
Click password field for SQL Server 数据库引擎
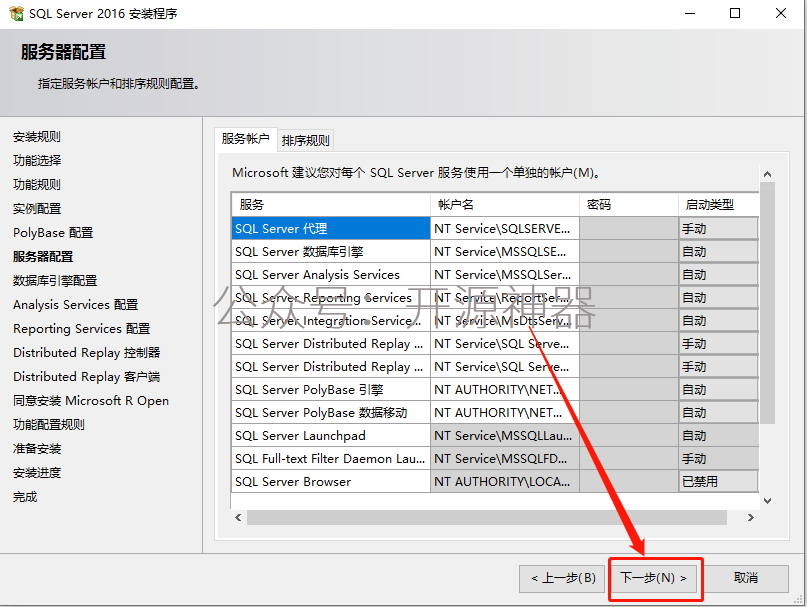[x=628, y=251]
